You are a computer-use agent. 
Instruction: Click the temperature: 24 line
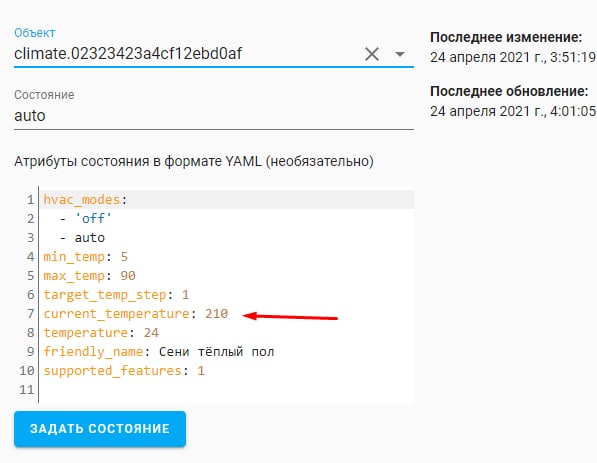click(101, 333)
